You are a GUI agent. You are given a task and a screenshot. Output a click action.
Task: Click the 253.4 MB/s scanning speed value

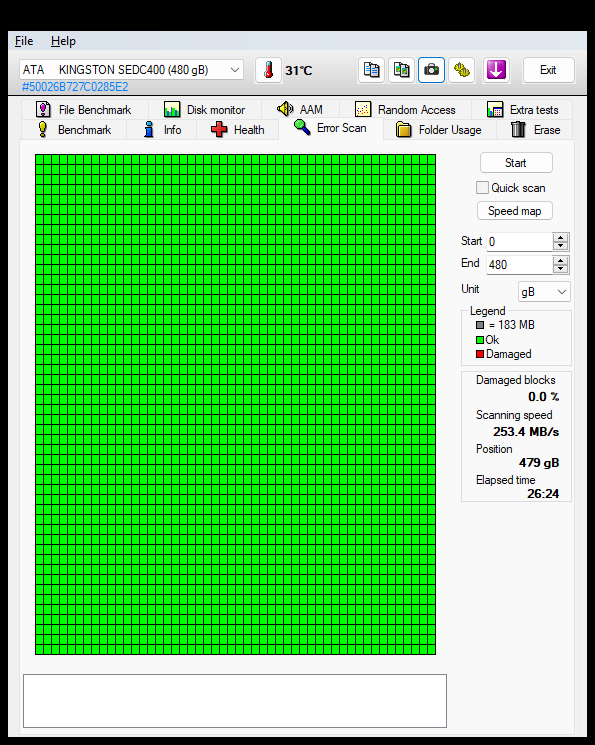click(x=526, y=431)
